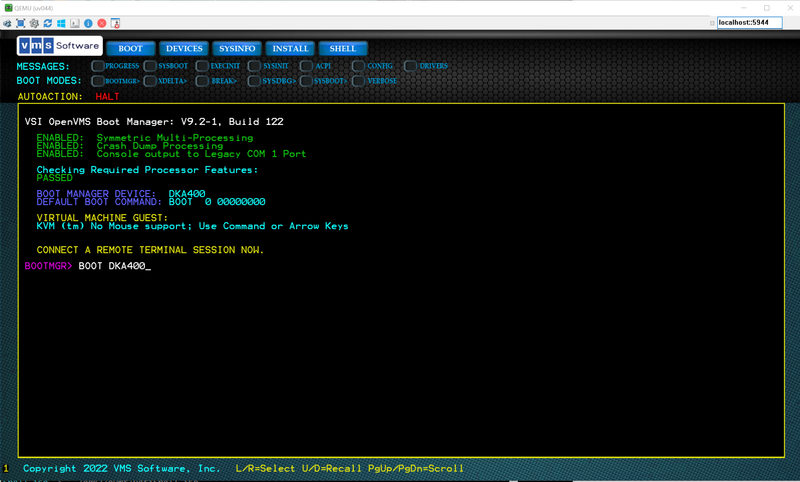Screen dimensions: 800x482
Task: Tick SYSDBG> boot mode checkbox
Action: click(254, 81)
